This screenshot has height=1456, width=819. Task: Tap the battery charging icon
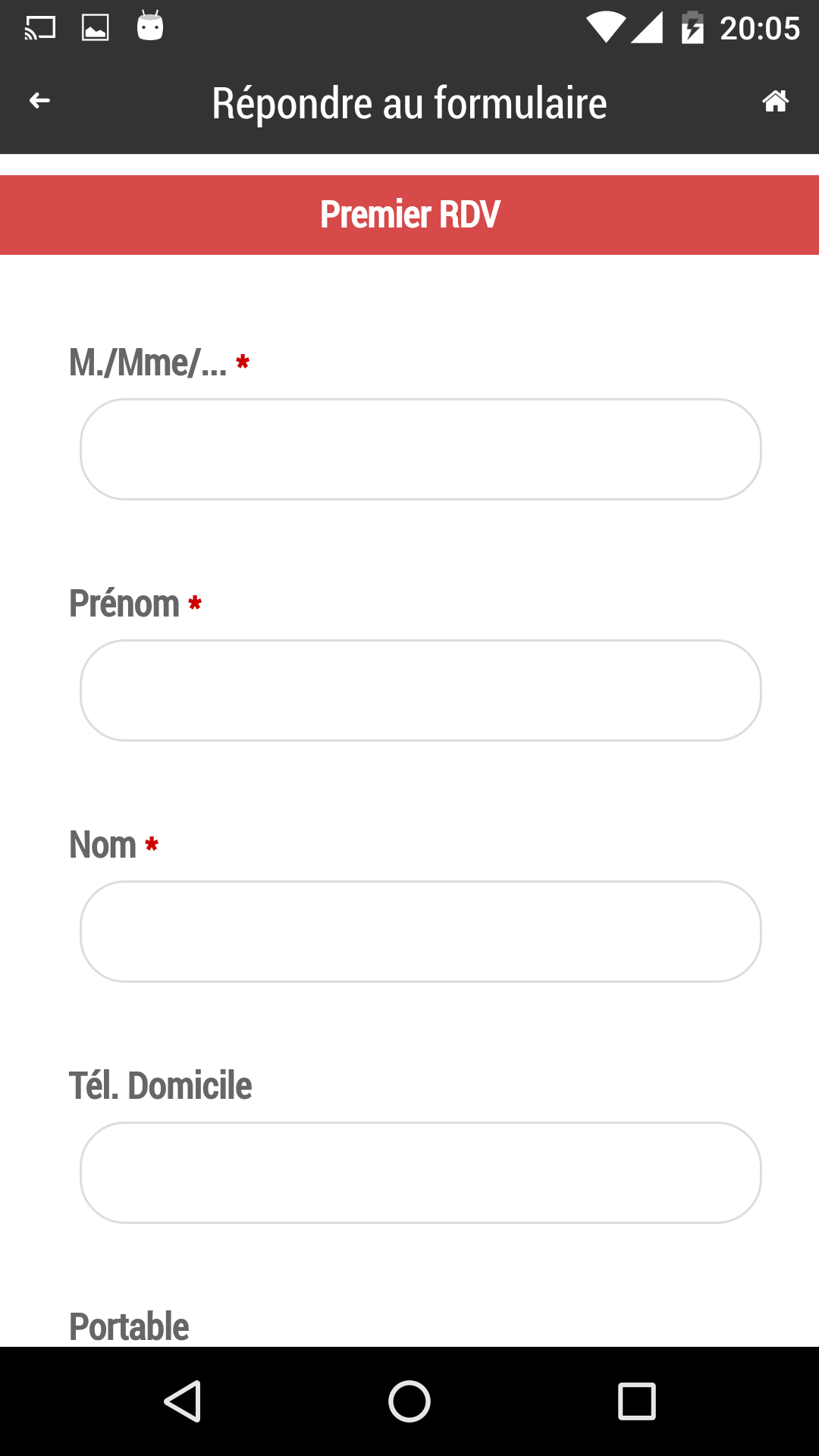tap(692, 28)
